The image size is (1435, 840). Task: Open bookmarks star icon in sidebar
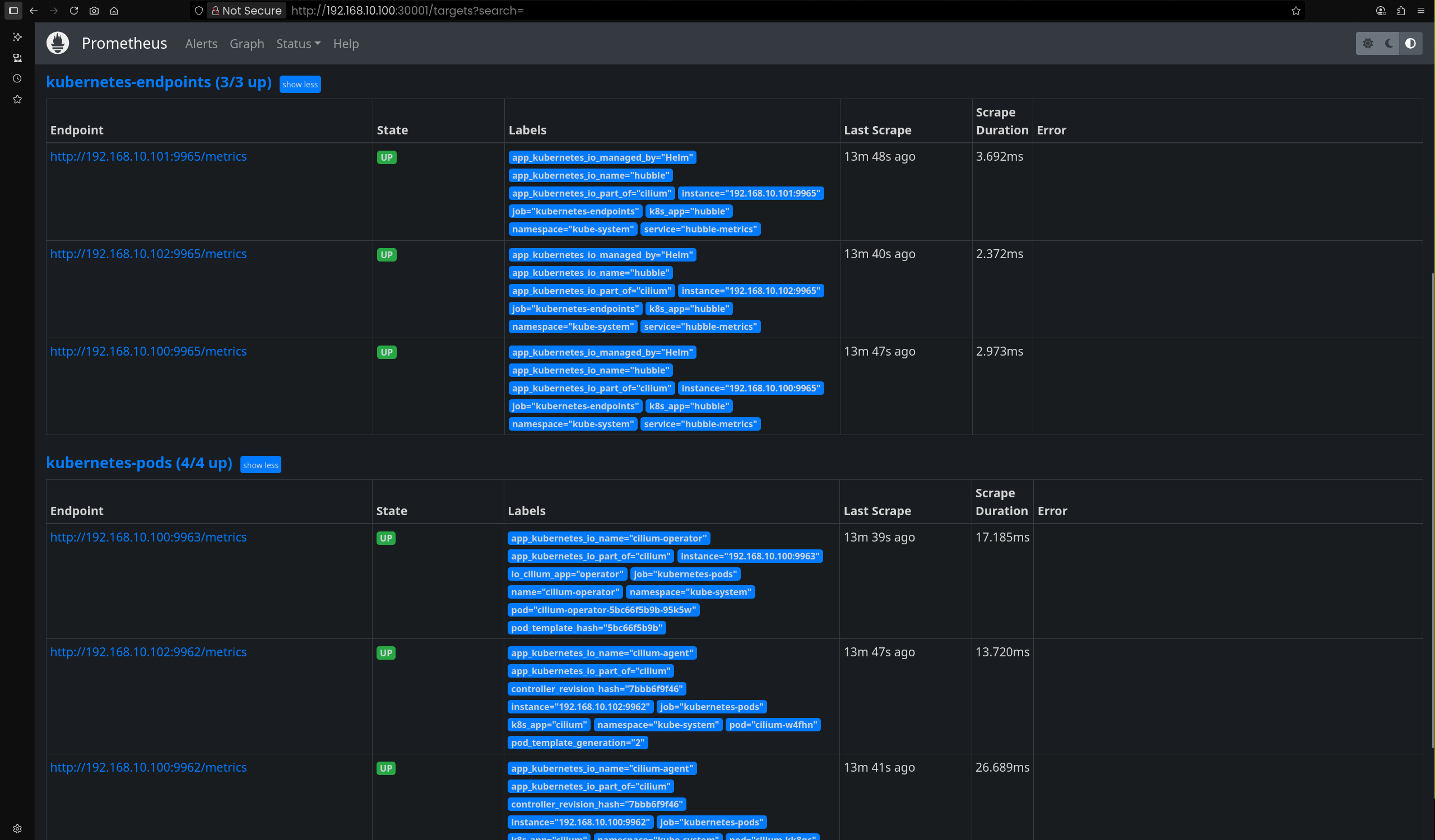(x=17, y=99)
